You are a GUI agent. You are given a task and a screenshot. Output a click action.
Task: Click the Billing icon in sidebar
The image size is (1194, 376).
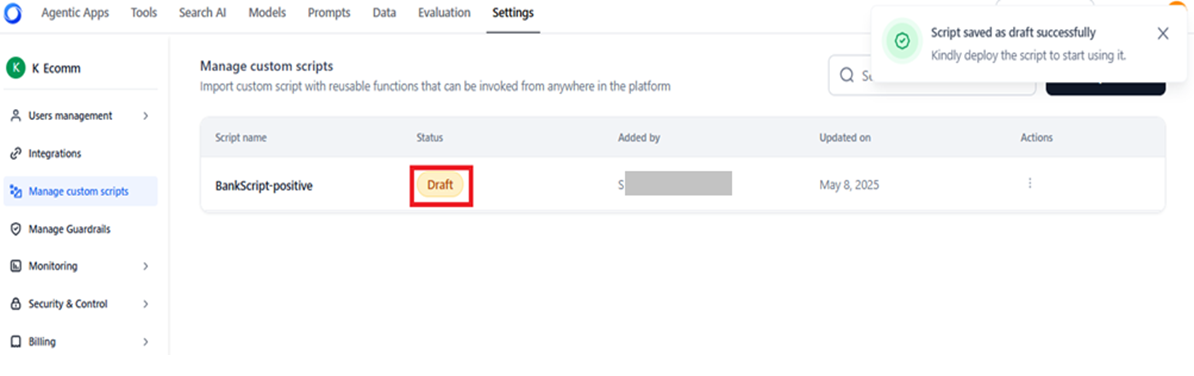pos(15,342)
